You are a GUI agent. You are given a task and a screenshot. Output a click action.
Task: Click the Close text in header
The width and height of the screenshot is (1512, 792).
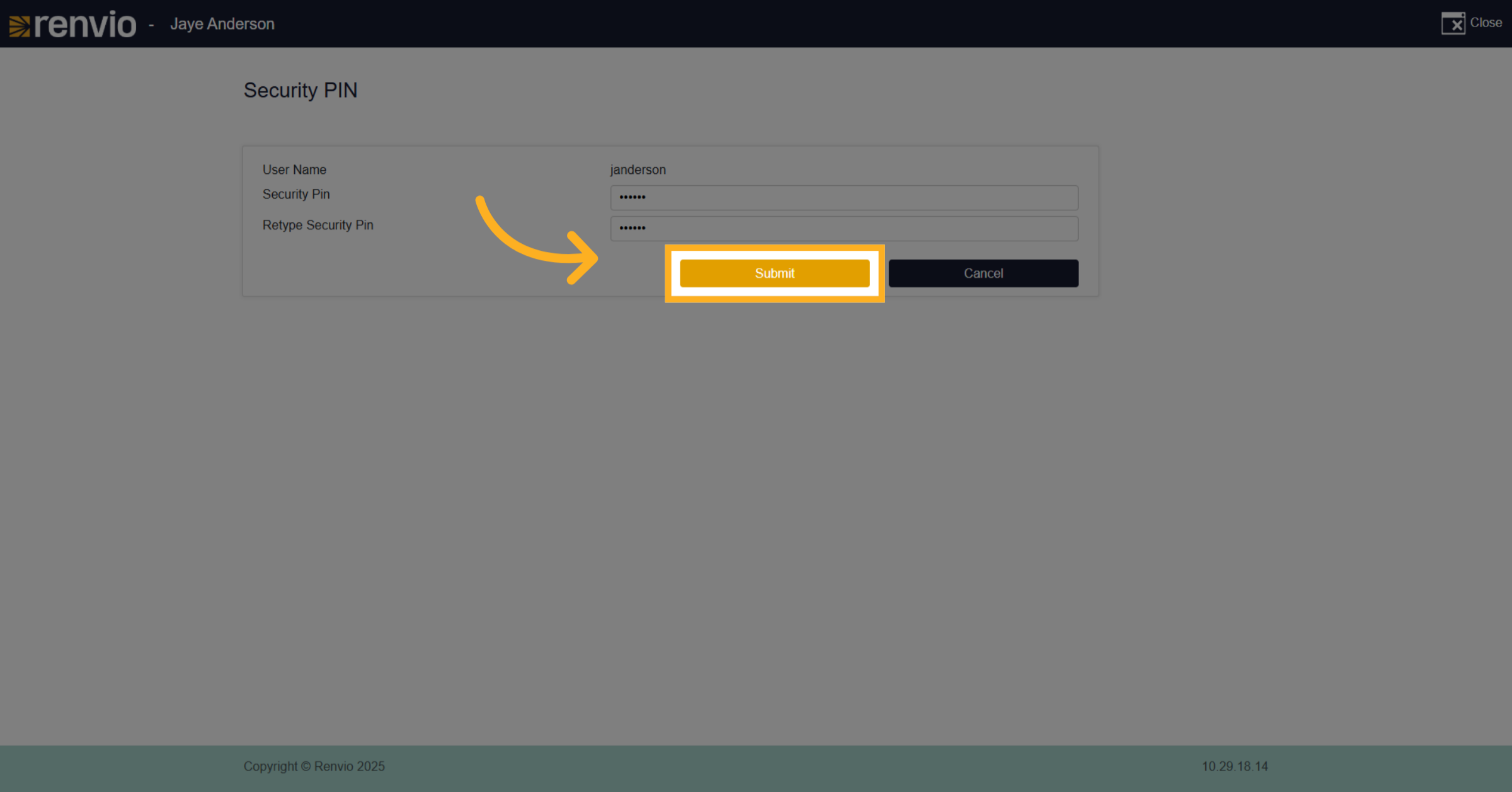pyautogui.click(x=1486, y=23)
